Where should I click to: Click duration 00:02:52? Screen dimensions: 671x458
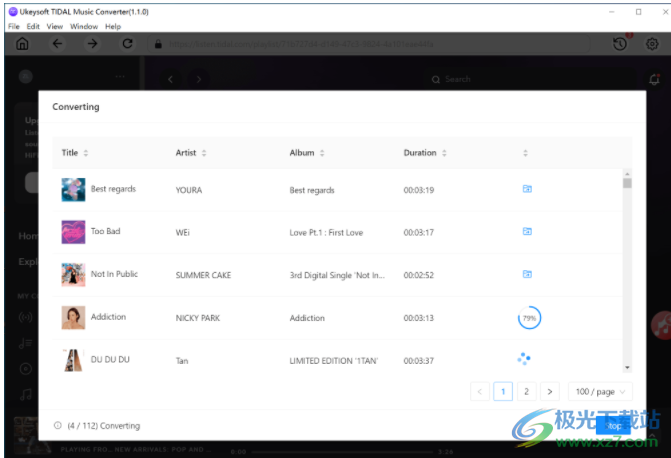[419, 275]
